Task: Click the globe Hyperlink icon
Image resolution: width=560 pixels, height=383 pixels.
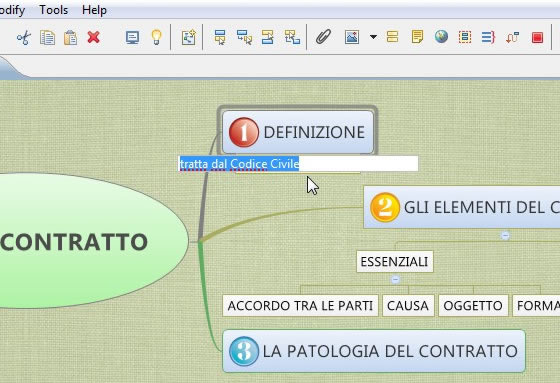Action: 441,36
